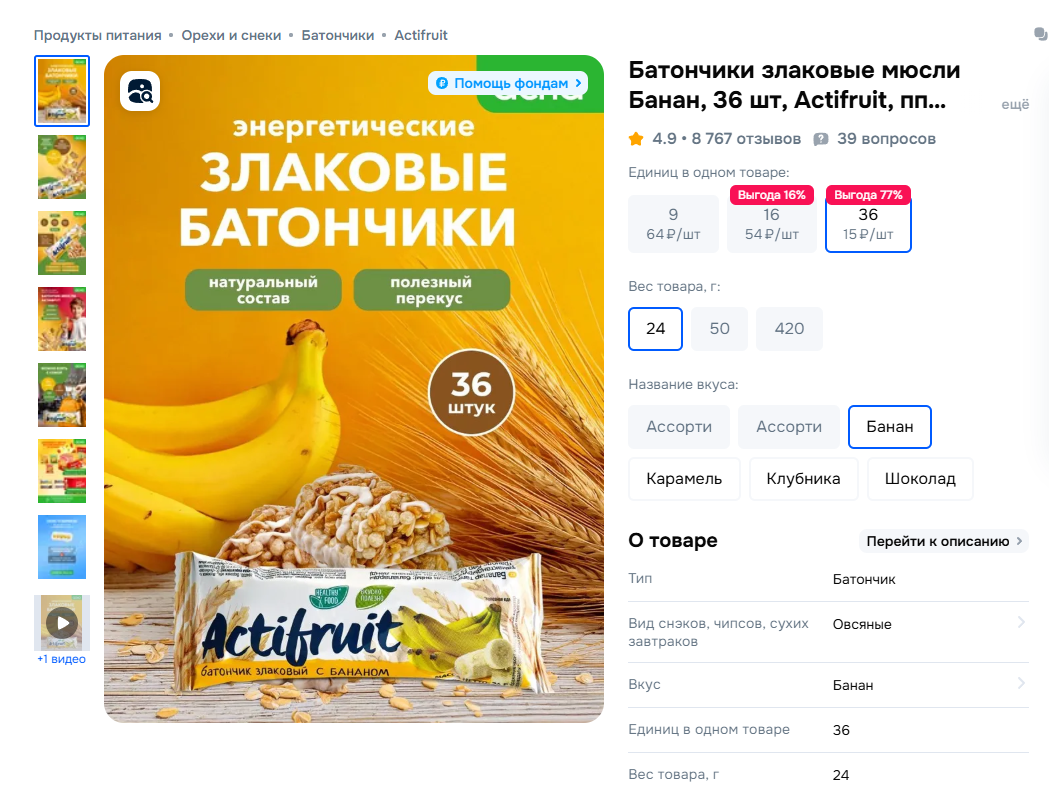Open the Помощь фондам badge
This screenshot has height=805, width=1049.
(508, 83)
